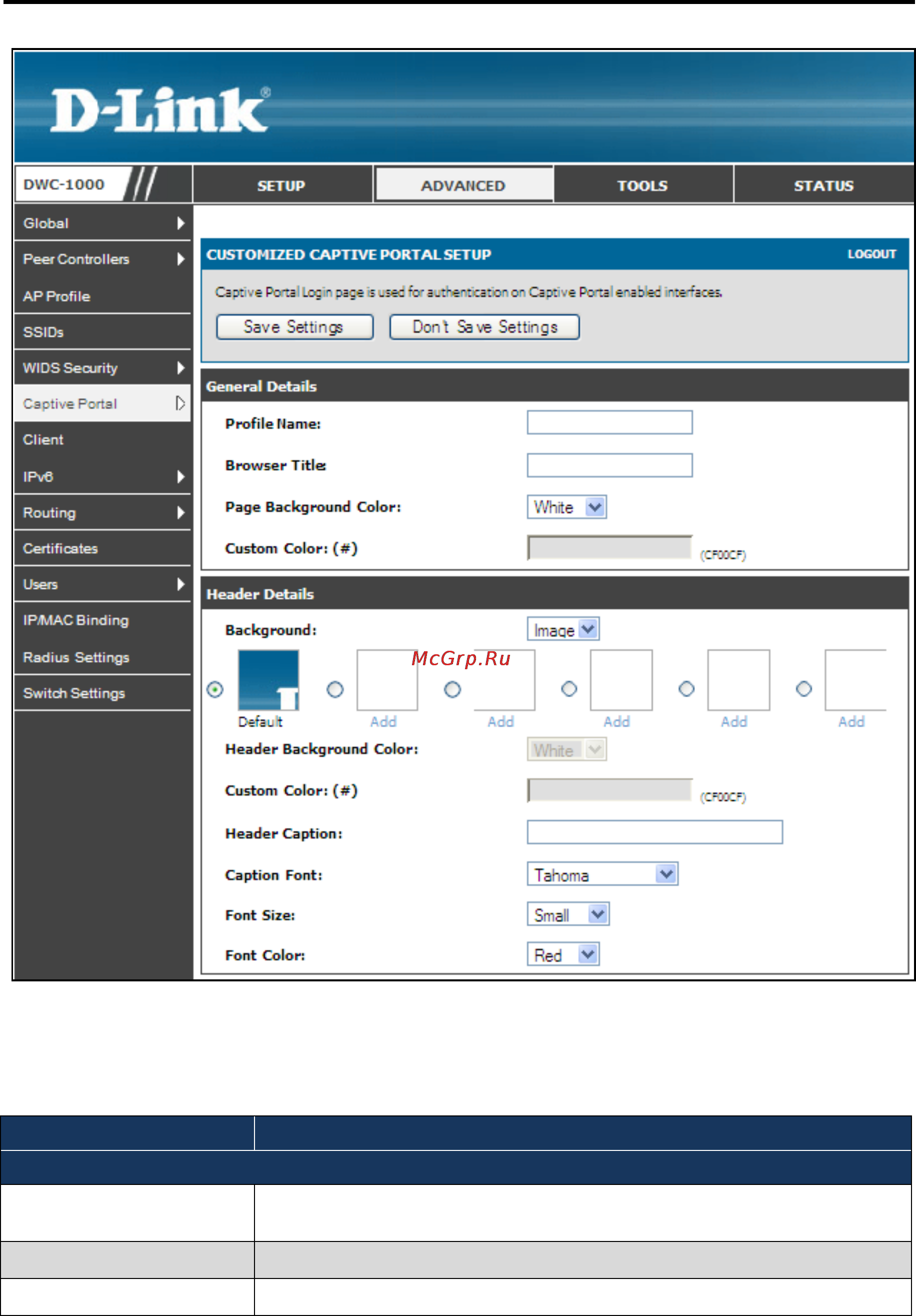Click Header Details Custom Color field

click(x=609, y=790)
